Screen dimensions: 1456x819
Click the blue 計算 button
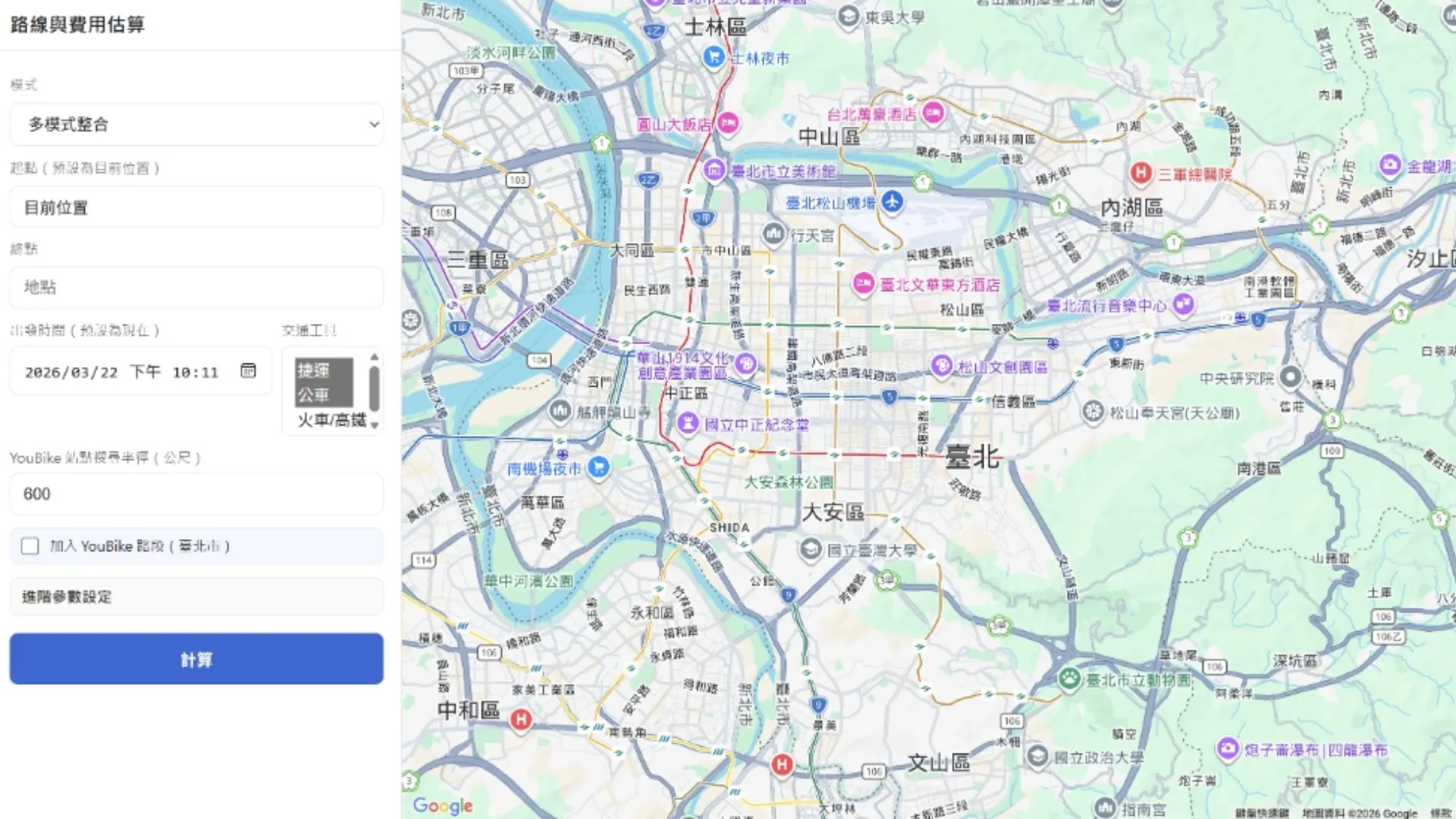(x=196, y=659)
